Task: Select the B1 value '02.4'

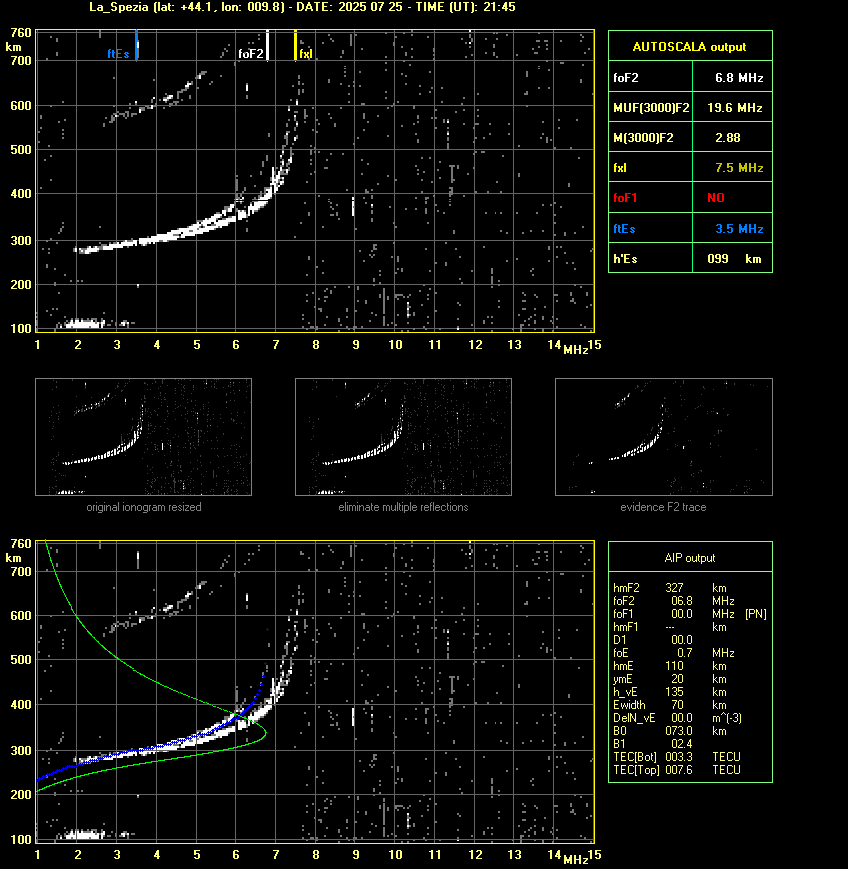Action: (x=682, y=744)
